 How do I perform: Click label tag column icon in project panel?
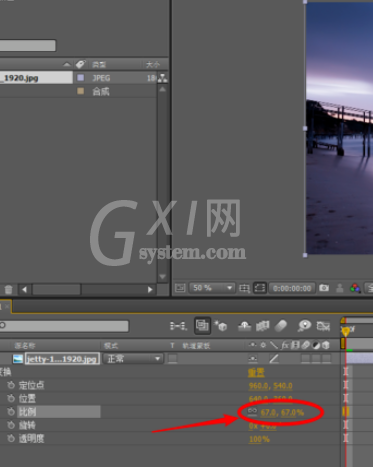81,64
